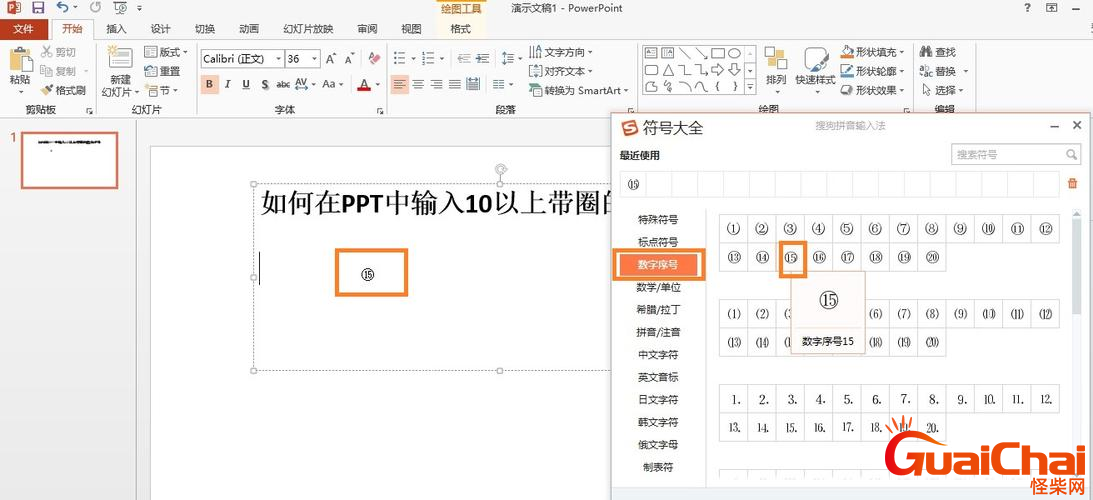The height and width of the screenshot is (500, 1093).
Task: Open the Section (节) dropdown
Action: (162, 90)
